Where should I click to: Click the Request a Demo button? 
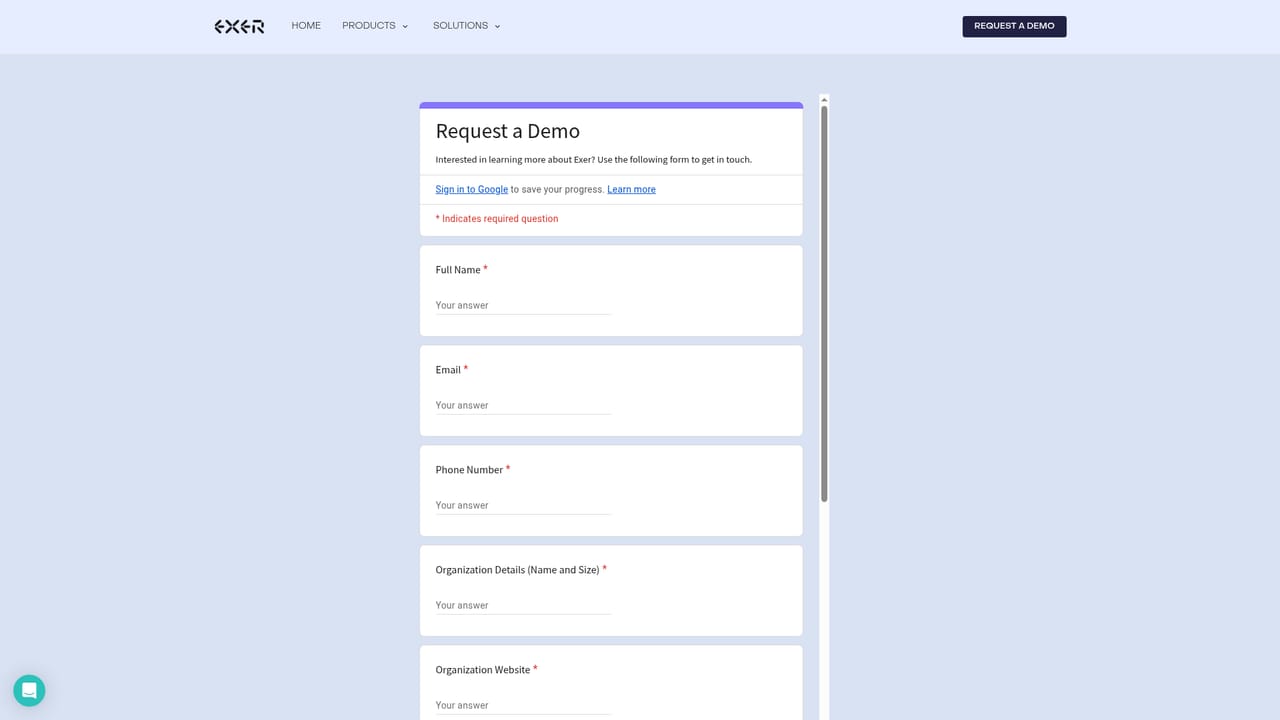point(1014,26)
